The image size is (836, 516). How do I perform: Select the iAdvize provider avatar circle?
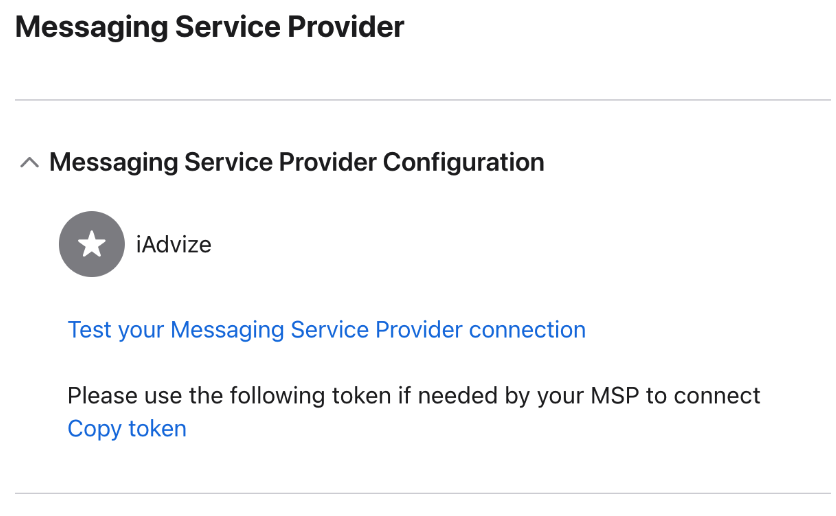click(92, 244)
